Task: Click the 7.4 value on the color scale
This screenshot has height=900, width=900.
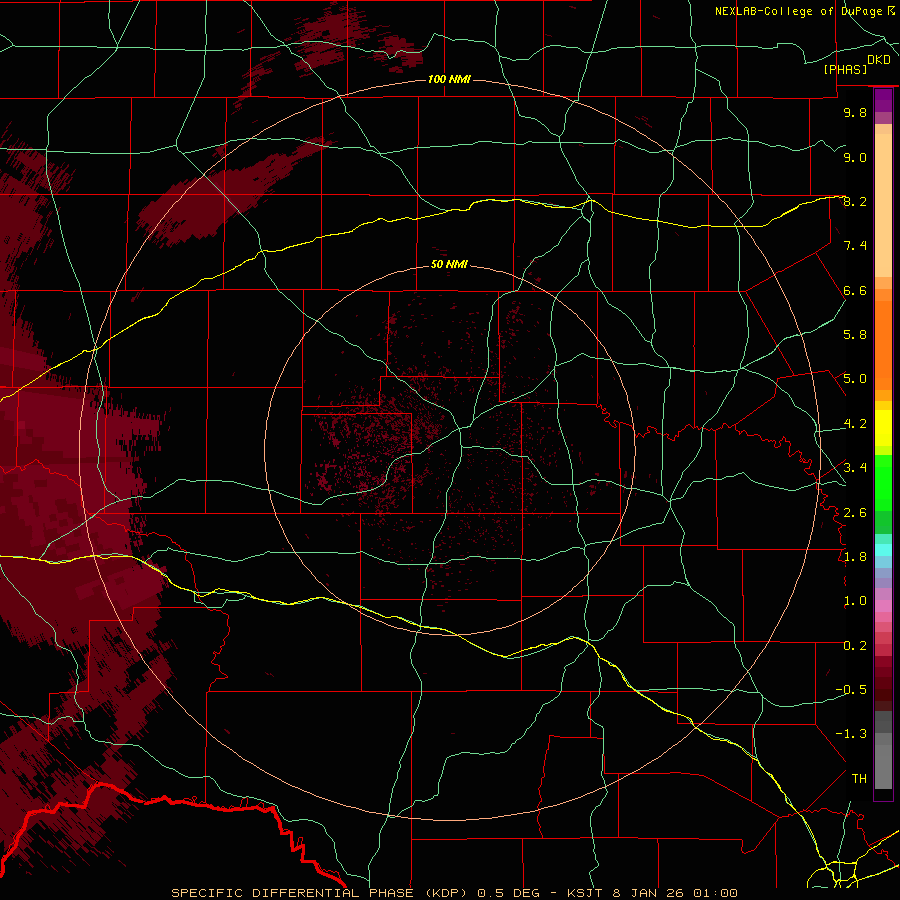Action: [855, 246]
